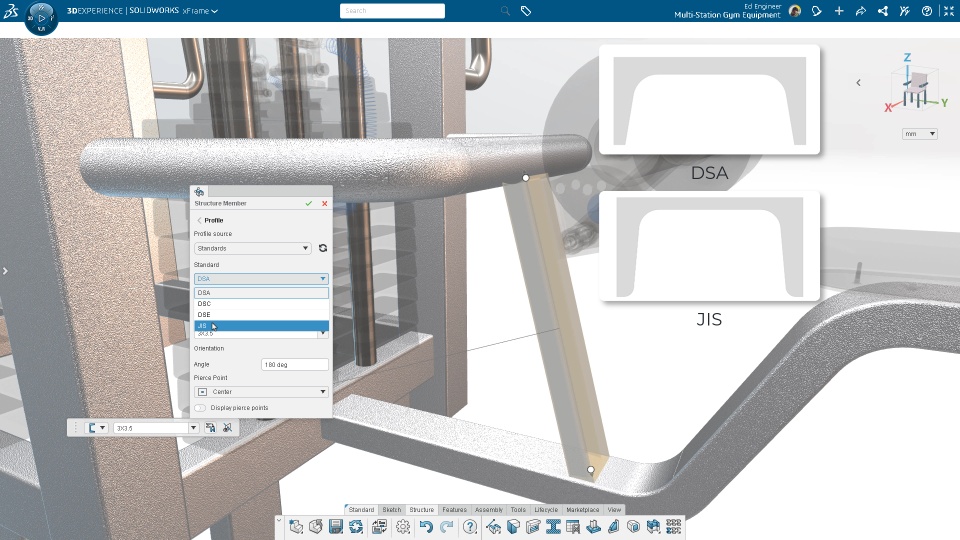The image size is (960, 540).
Task: Click the cut list table icon
Action: [573, 527]
